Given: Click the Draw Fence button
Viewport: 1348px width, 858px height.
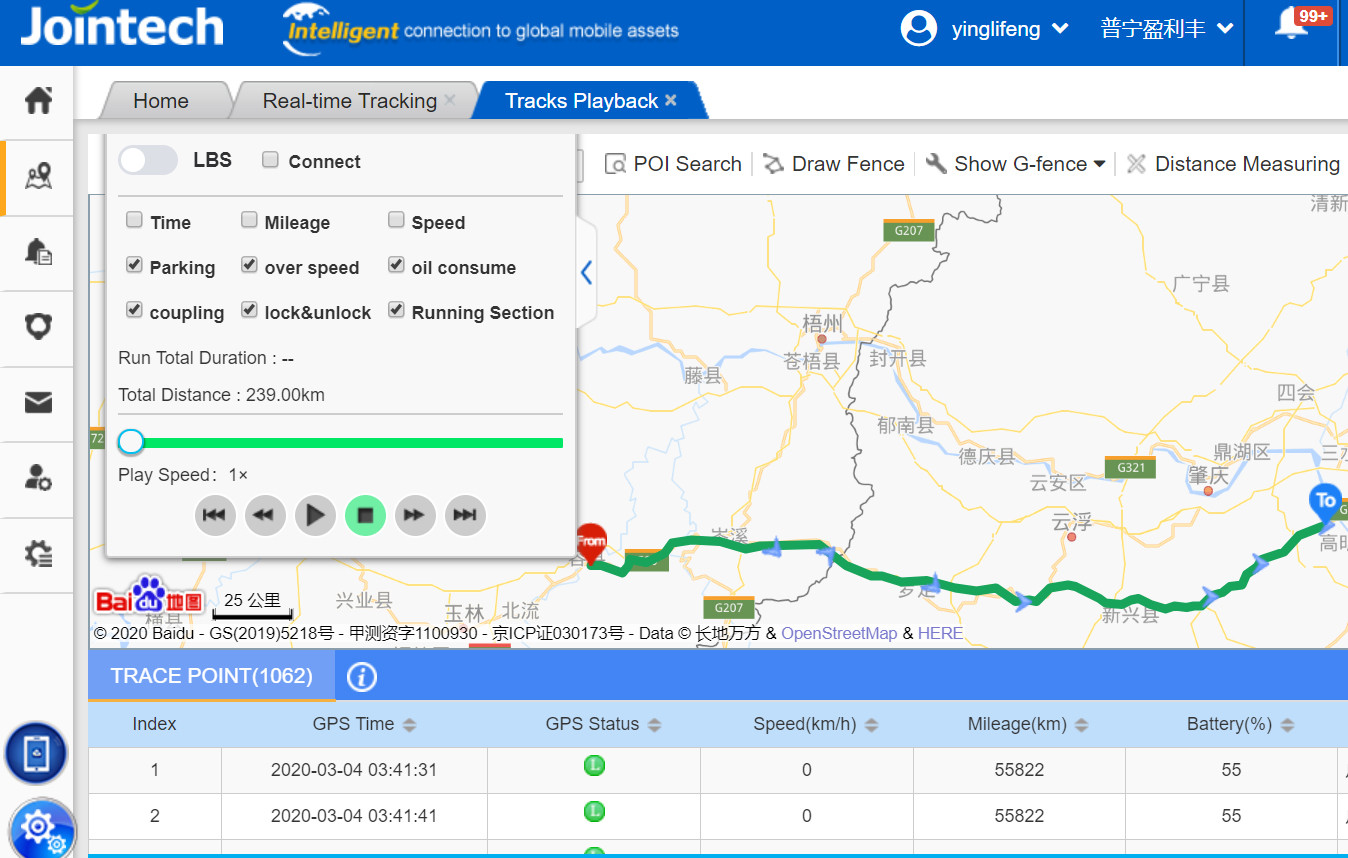Looking at the screenshot, I should pos(834,164).
